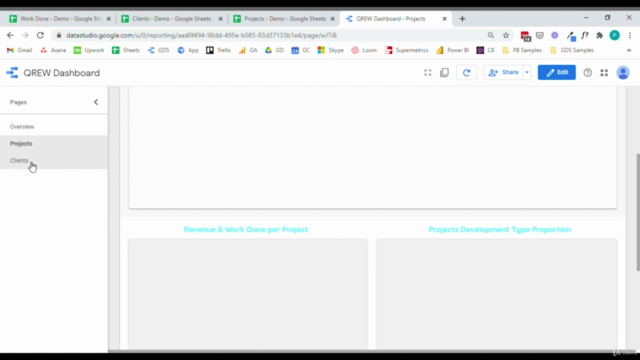The width and height of the screenshot is (640, 360).
Task: Switch to Work Done - Demo tab
Action: (60, 19)
